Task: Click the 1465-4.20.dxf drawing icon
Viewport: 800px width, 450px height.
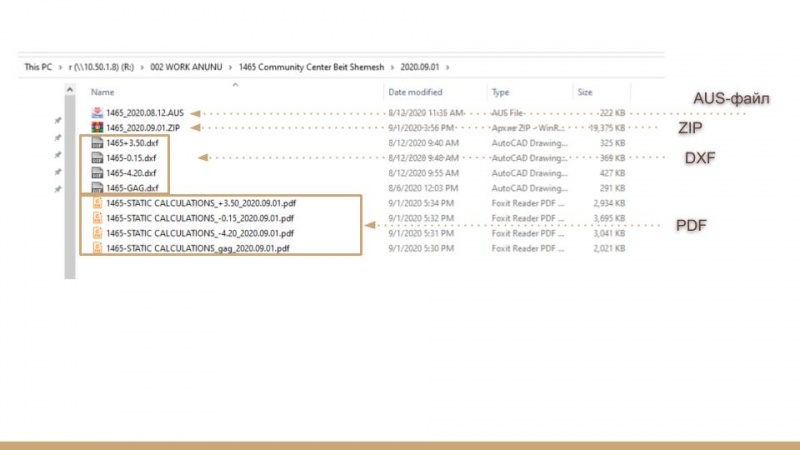Action: point(97,173)
